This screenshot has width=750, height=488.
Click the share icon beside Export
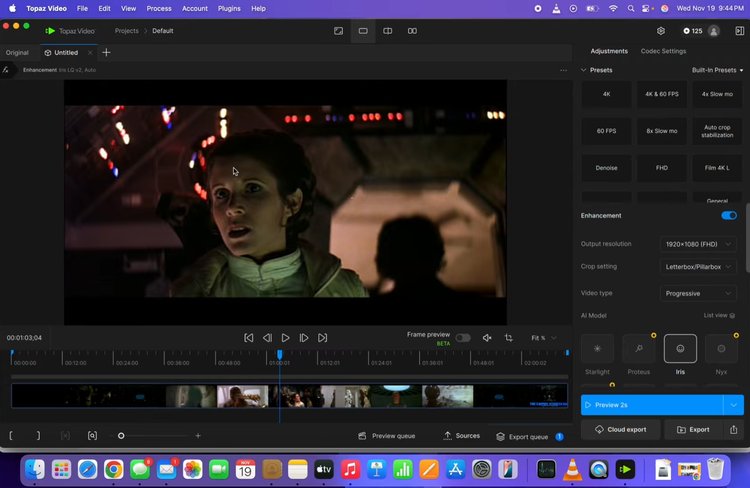tap(734, 430)
